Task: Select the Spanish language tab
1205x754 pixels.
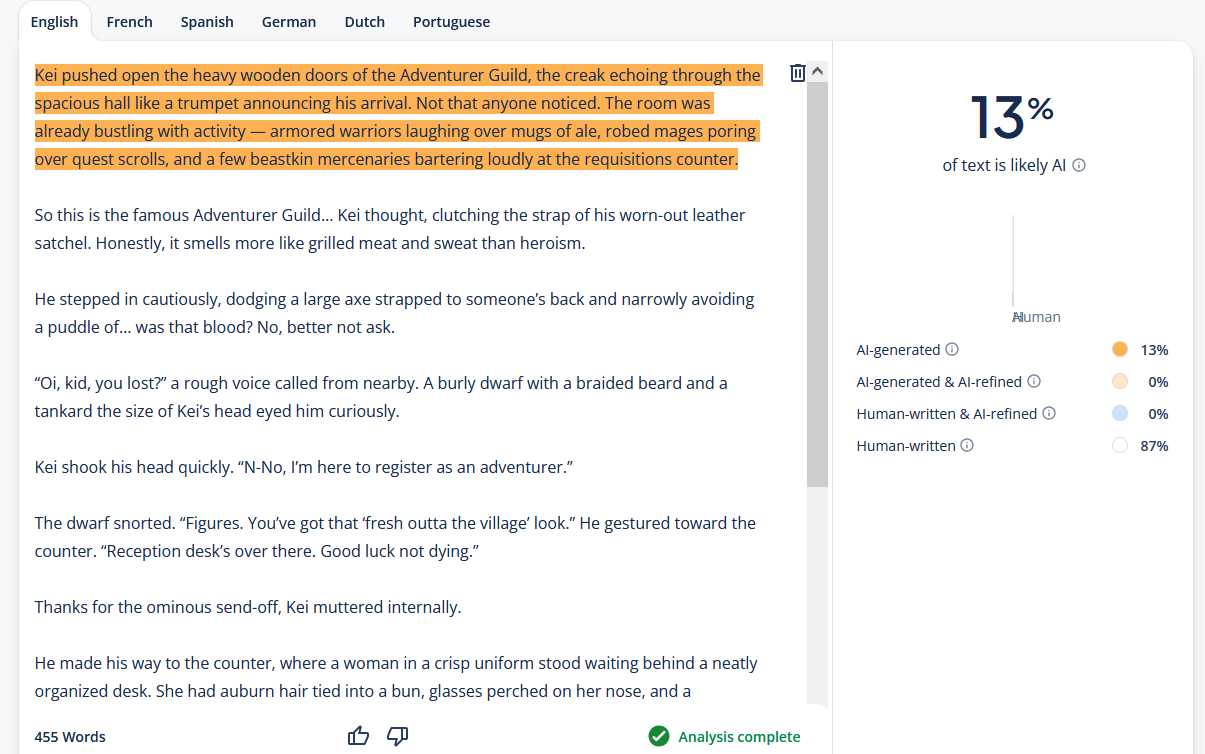Action: tap(207, 22)
